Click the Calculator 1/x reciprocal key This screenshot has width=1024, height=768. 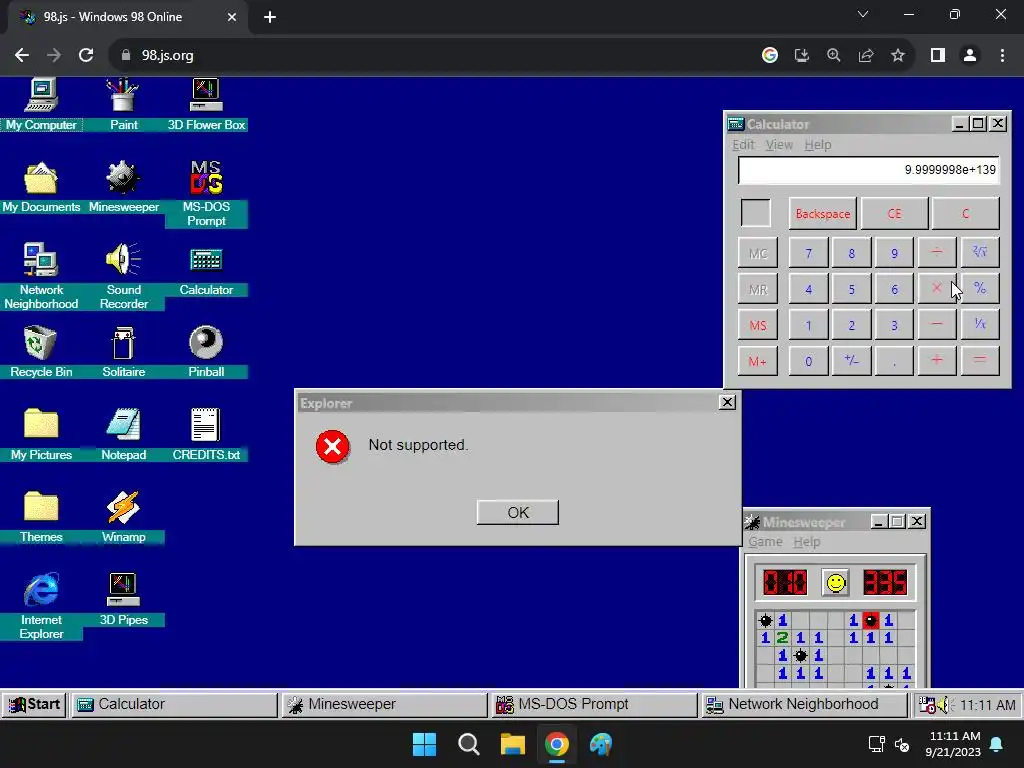pos(980,325)
